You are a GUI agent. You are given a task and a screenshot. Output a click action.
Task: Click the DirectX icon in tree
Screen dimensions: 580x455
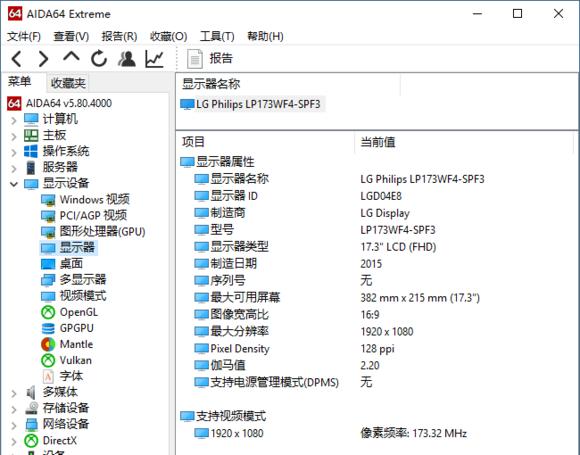[31, 441]
